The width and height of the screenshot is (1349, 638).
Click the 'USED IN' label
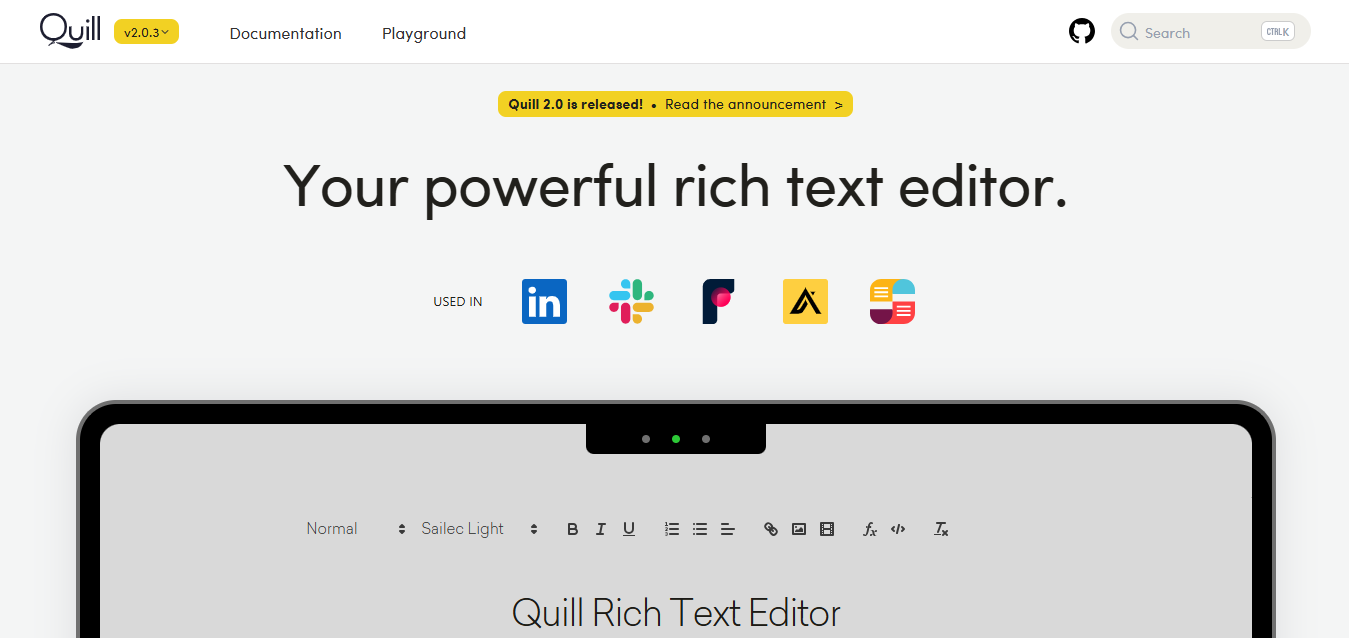point(458,302)
